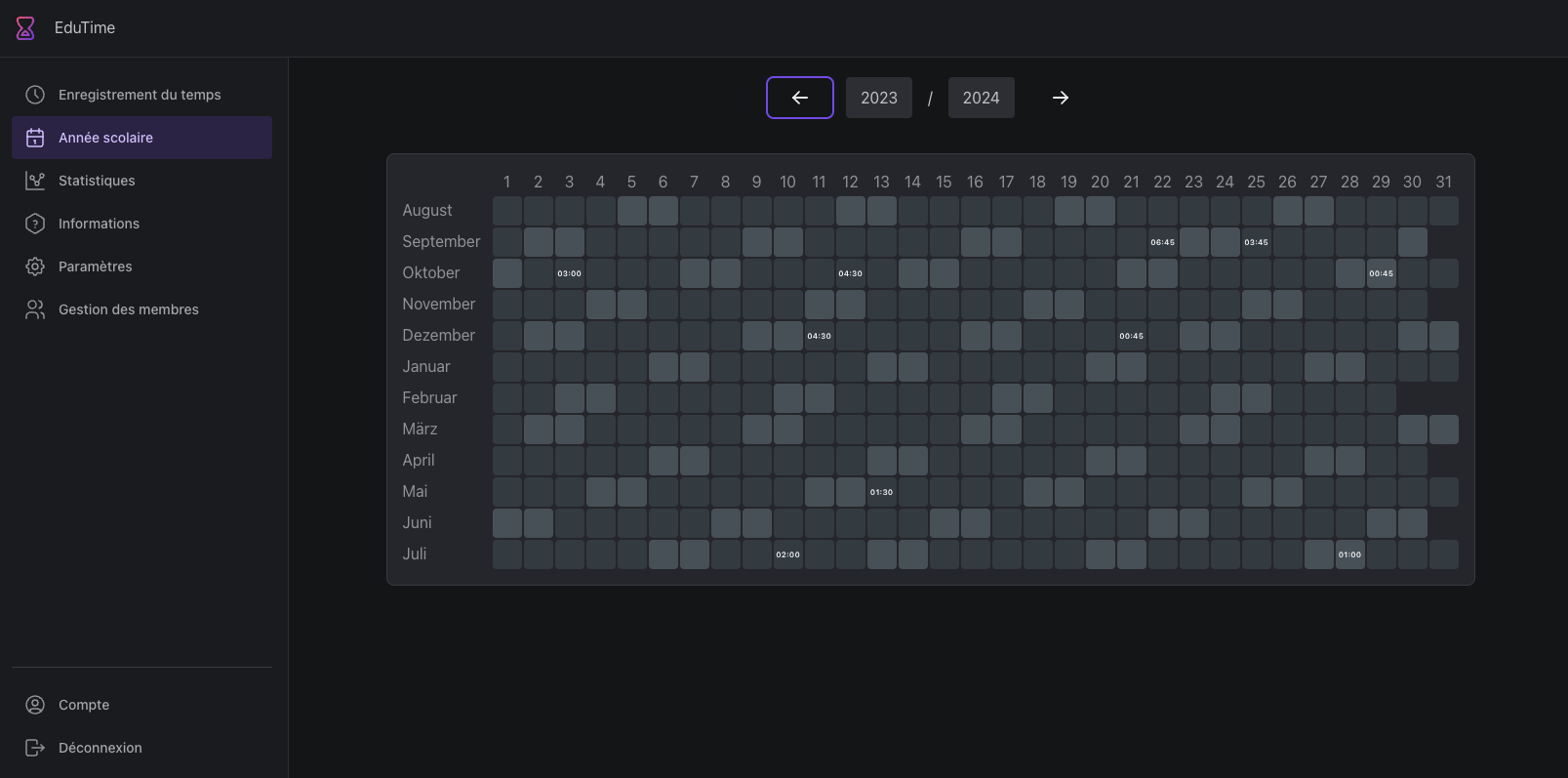
Task: Click the September month label
Action: pyautogui.click(x=441, y=242)
